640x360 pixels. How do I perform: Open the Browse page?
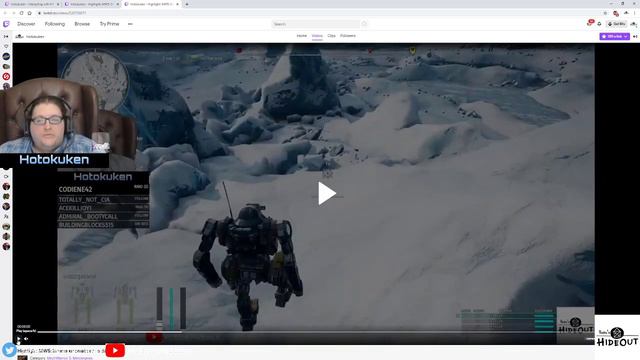pos(82,24)
